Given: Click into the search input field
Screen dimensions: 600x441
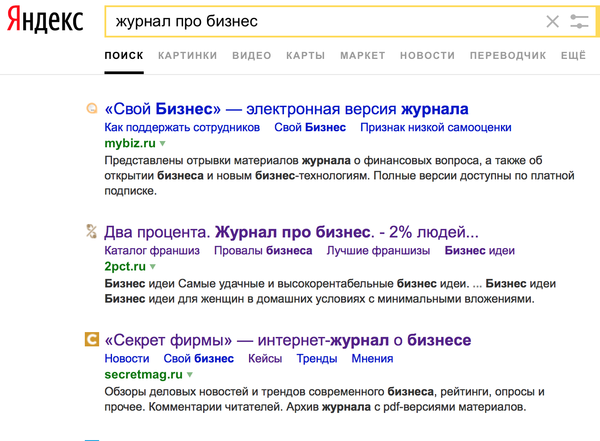Looking at the screenshot, I should click(320, 21).
